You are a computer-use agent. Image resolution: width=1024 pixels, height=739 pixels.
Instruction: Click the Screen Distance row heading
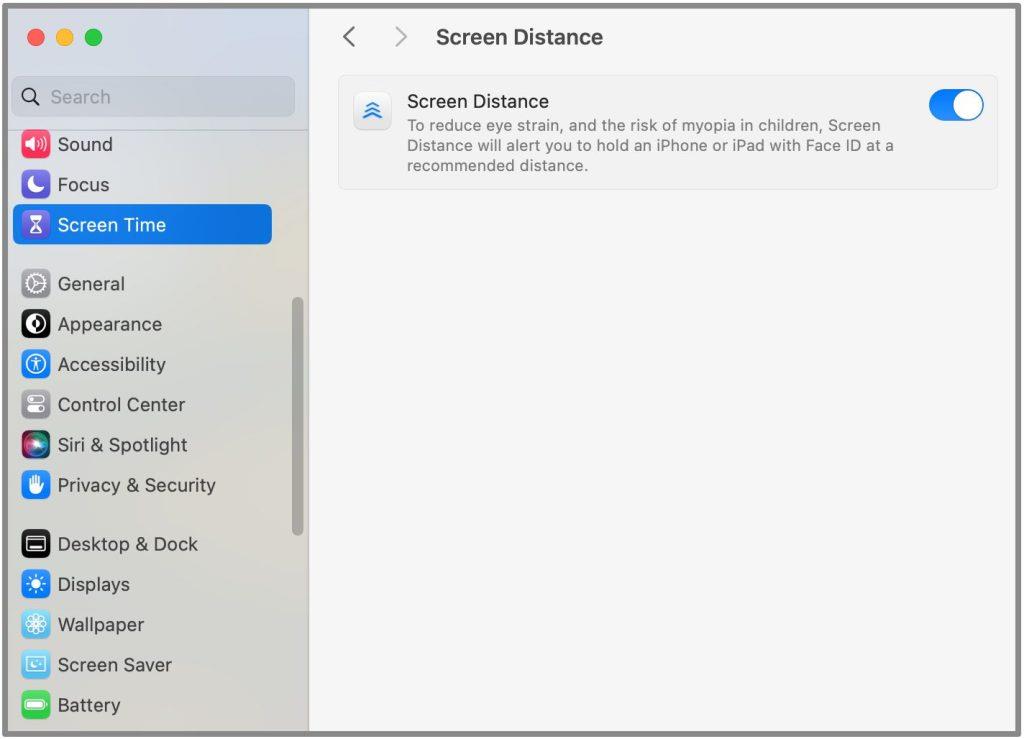point(477,101)
